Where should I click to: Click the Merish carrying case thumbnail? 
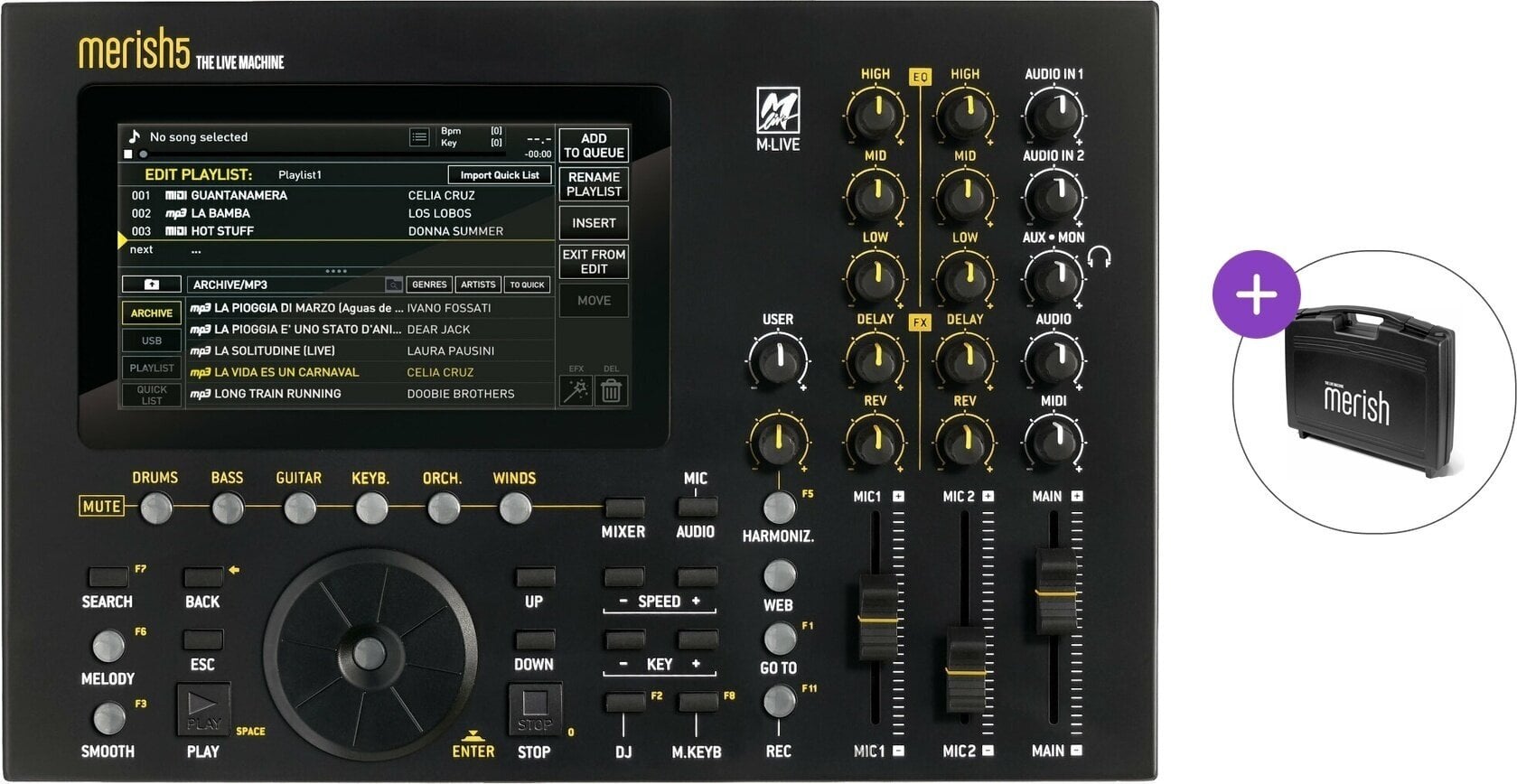[1371, 390]
